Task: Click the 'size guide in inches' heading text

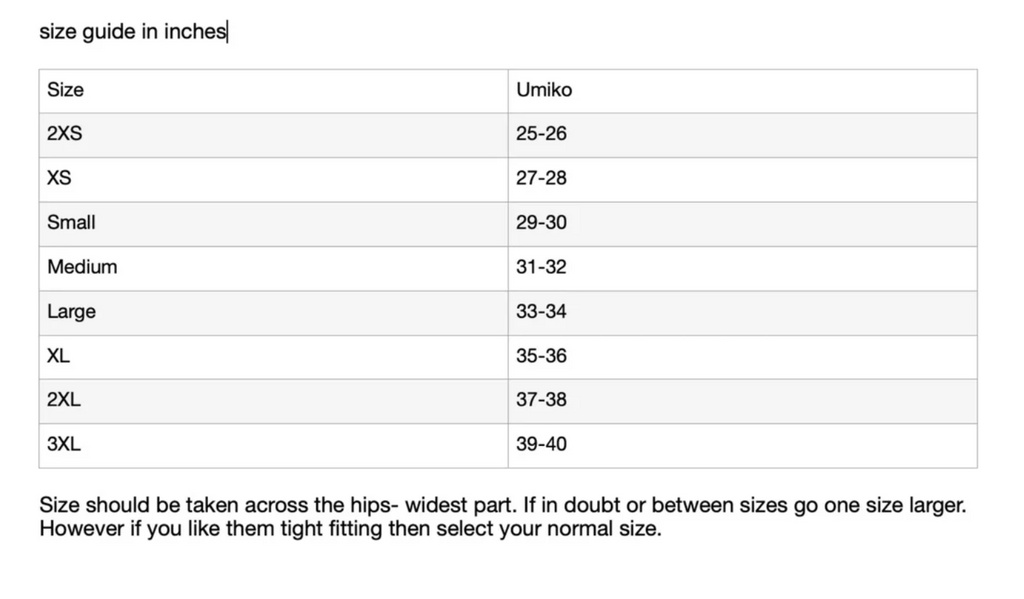Action: click(133, 31)
